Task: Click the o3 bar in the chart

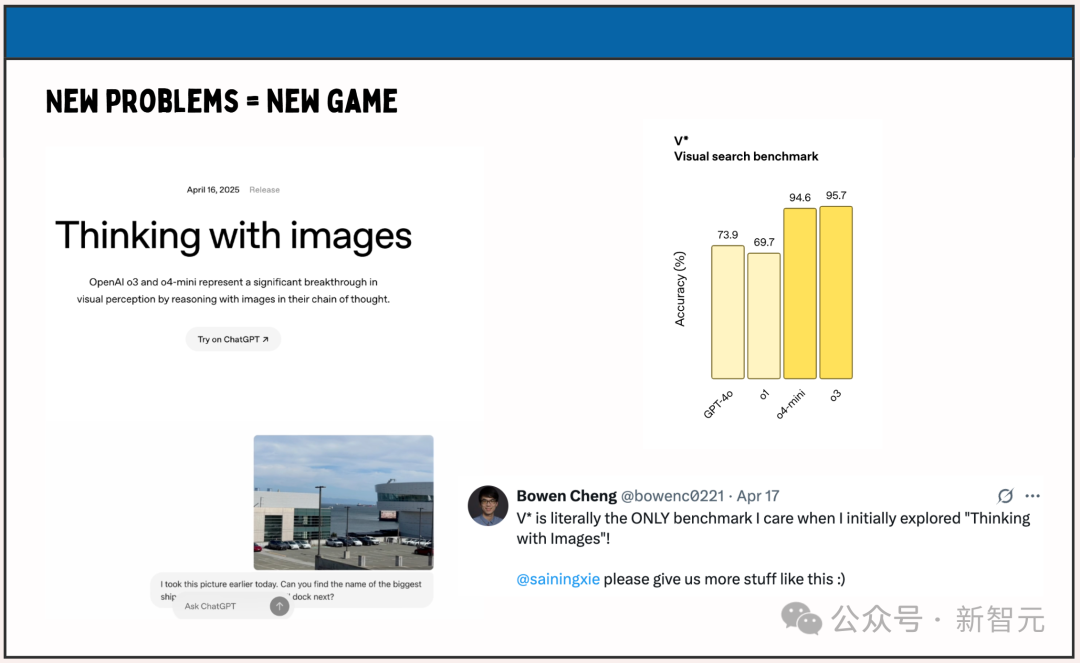Action: [836, 293]
